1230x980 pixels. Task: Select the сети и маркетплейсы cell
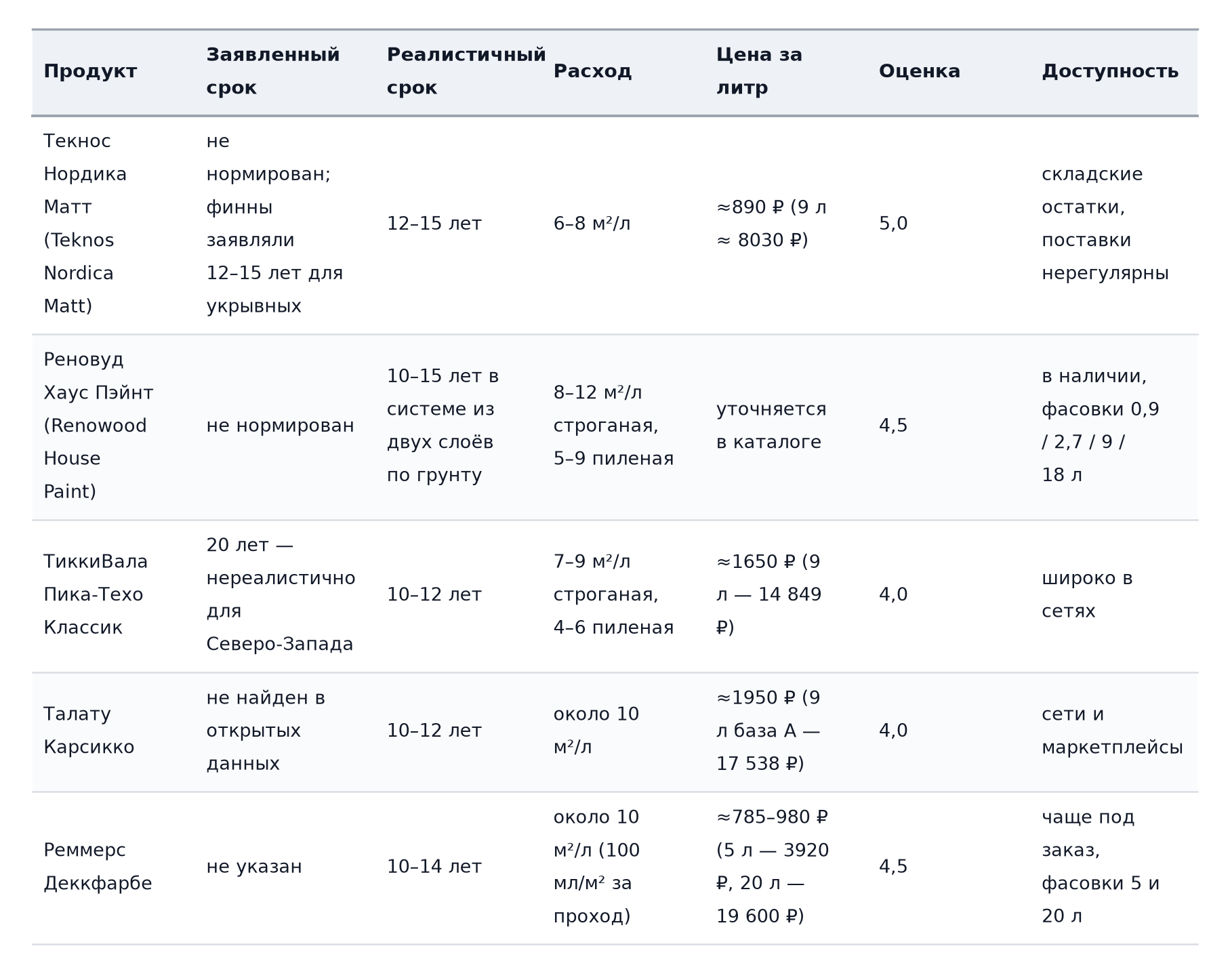[x=1112, y=731]
